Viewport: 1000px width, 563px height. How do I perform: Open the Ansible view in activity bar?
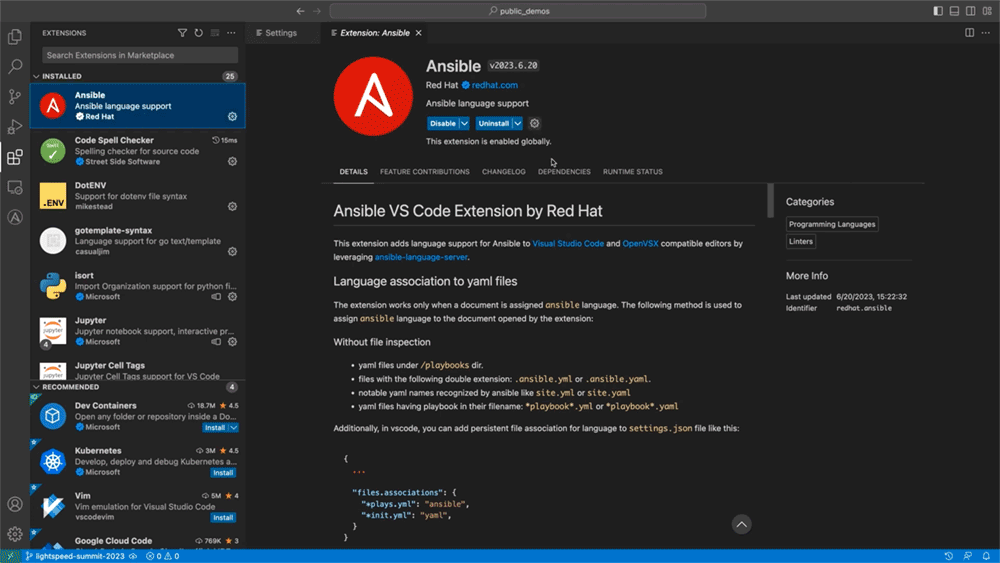(15, 217)
